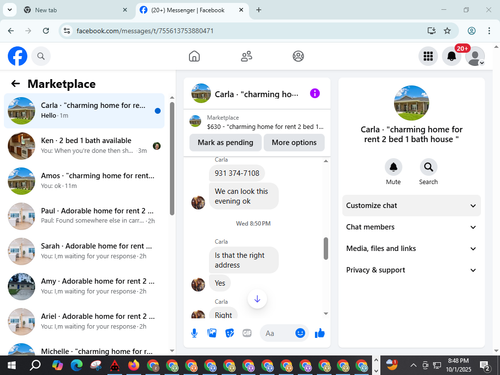The width and height of the screenshot is (500, 375).
Task: Click the $630 Marketplace listing banner
Action: point(257,122)
